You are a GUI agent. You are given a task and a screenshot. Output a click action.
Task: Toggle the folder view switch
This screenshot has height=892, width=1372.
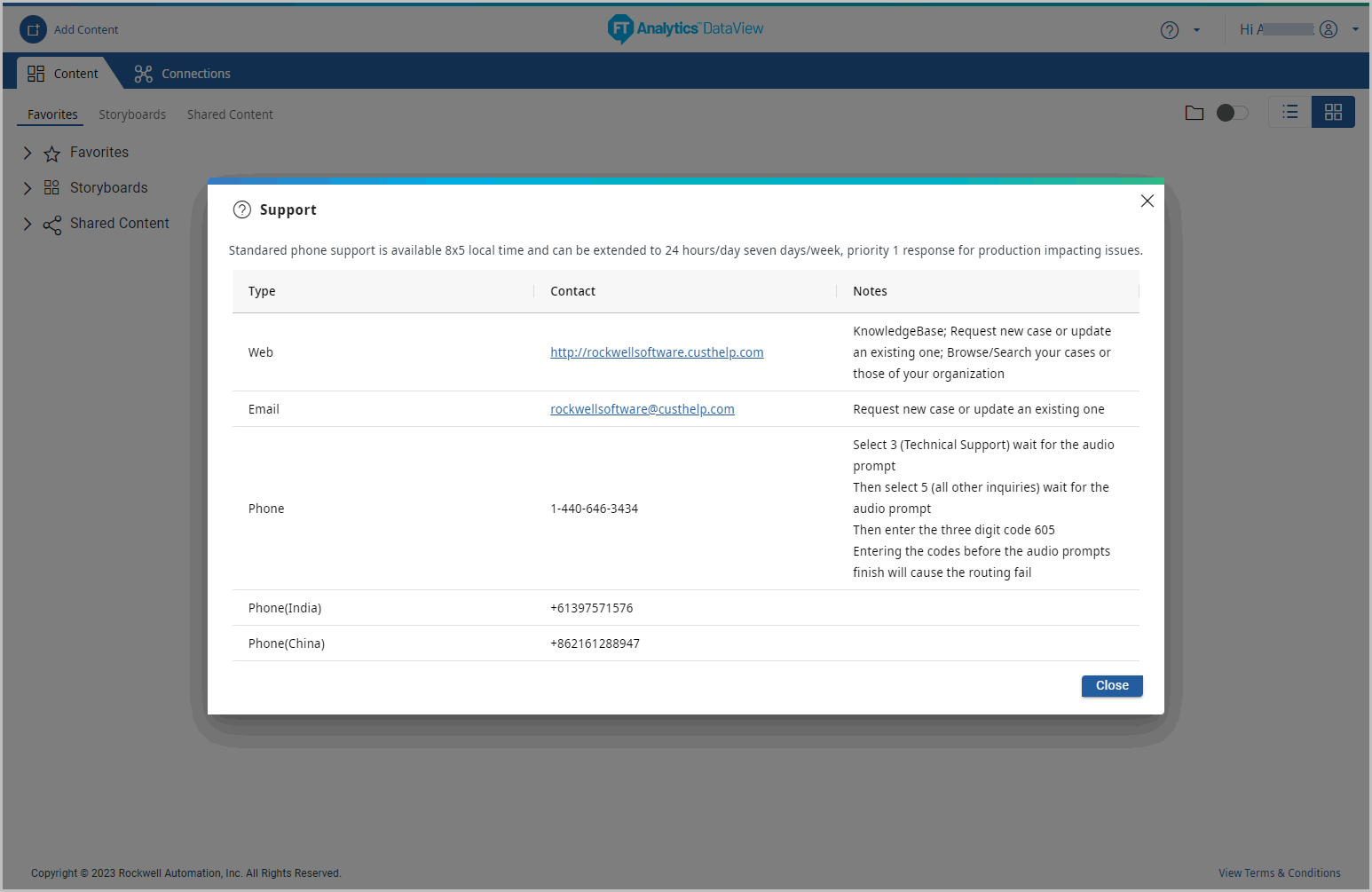1232,113
